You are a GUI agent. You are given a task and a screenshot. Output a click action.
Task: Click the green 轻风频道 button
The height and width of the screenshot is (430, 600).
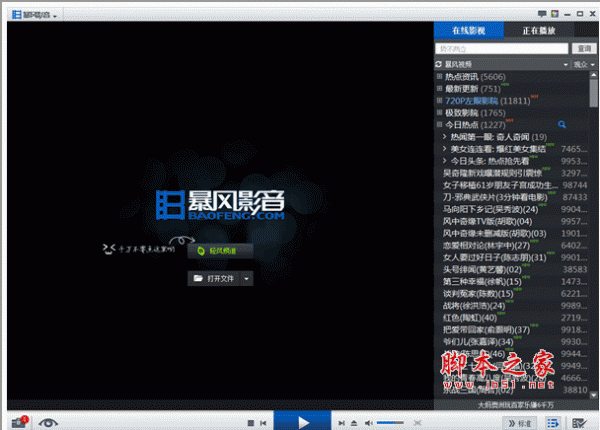(220, 251)
